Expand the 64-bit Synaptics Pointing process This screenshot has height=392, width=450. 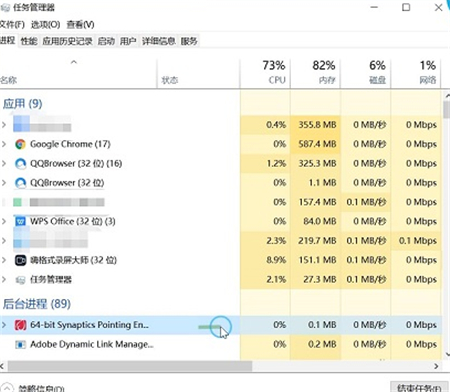pos(4,325)
